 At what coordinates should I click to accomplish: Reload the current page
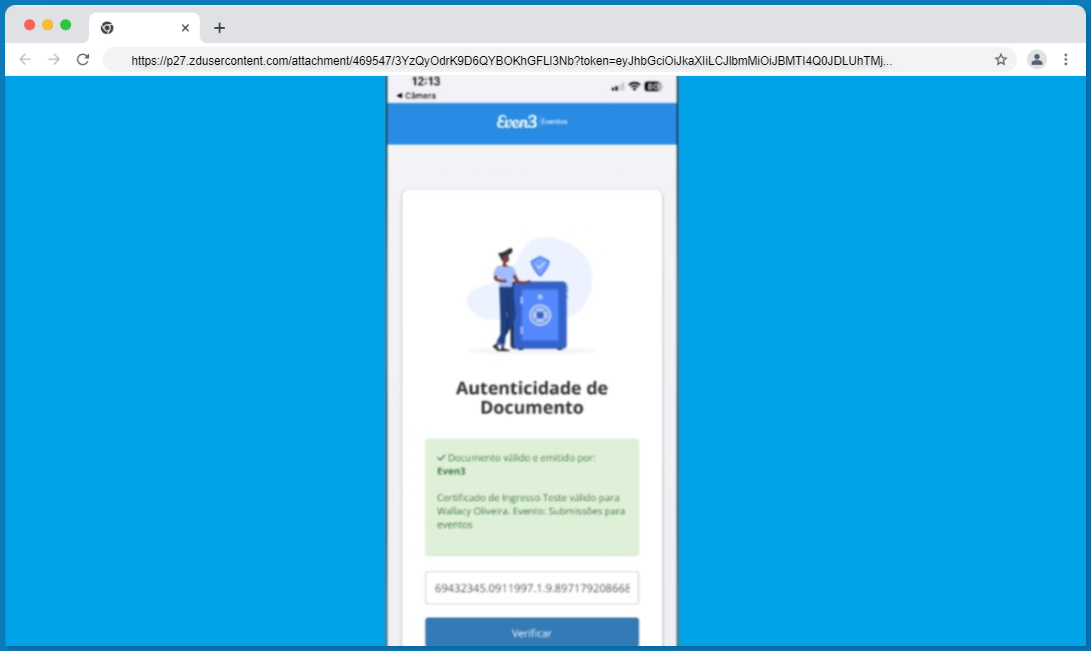click(83, 60)
